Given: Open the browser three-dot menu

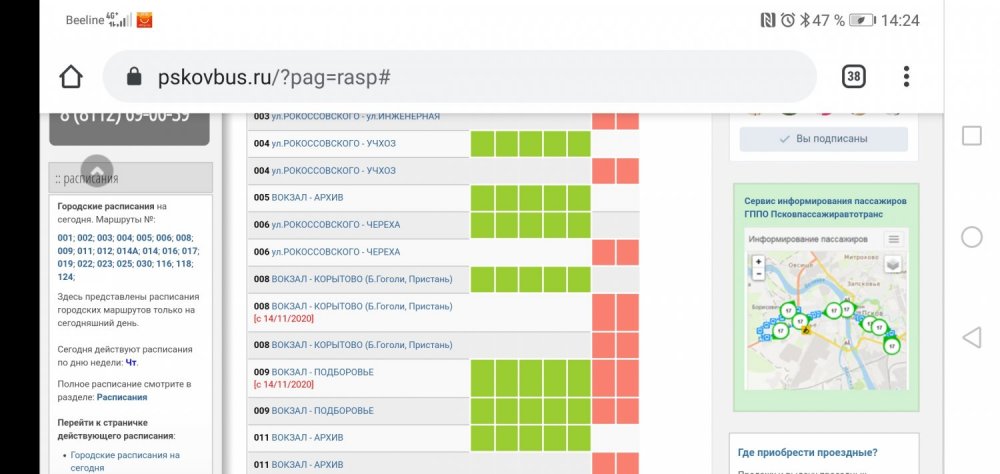Looking at the screenshot, I should pos(906,77).
